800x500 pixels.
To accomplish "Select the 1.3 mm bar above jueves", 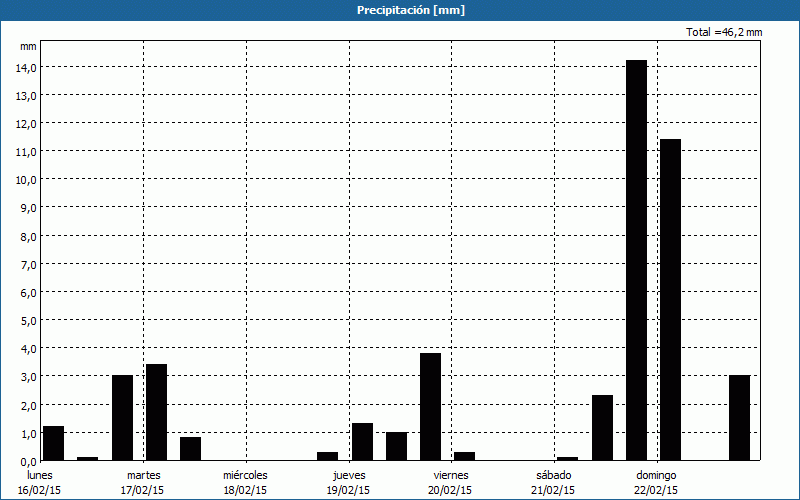I will point(362,441).
